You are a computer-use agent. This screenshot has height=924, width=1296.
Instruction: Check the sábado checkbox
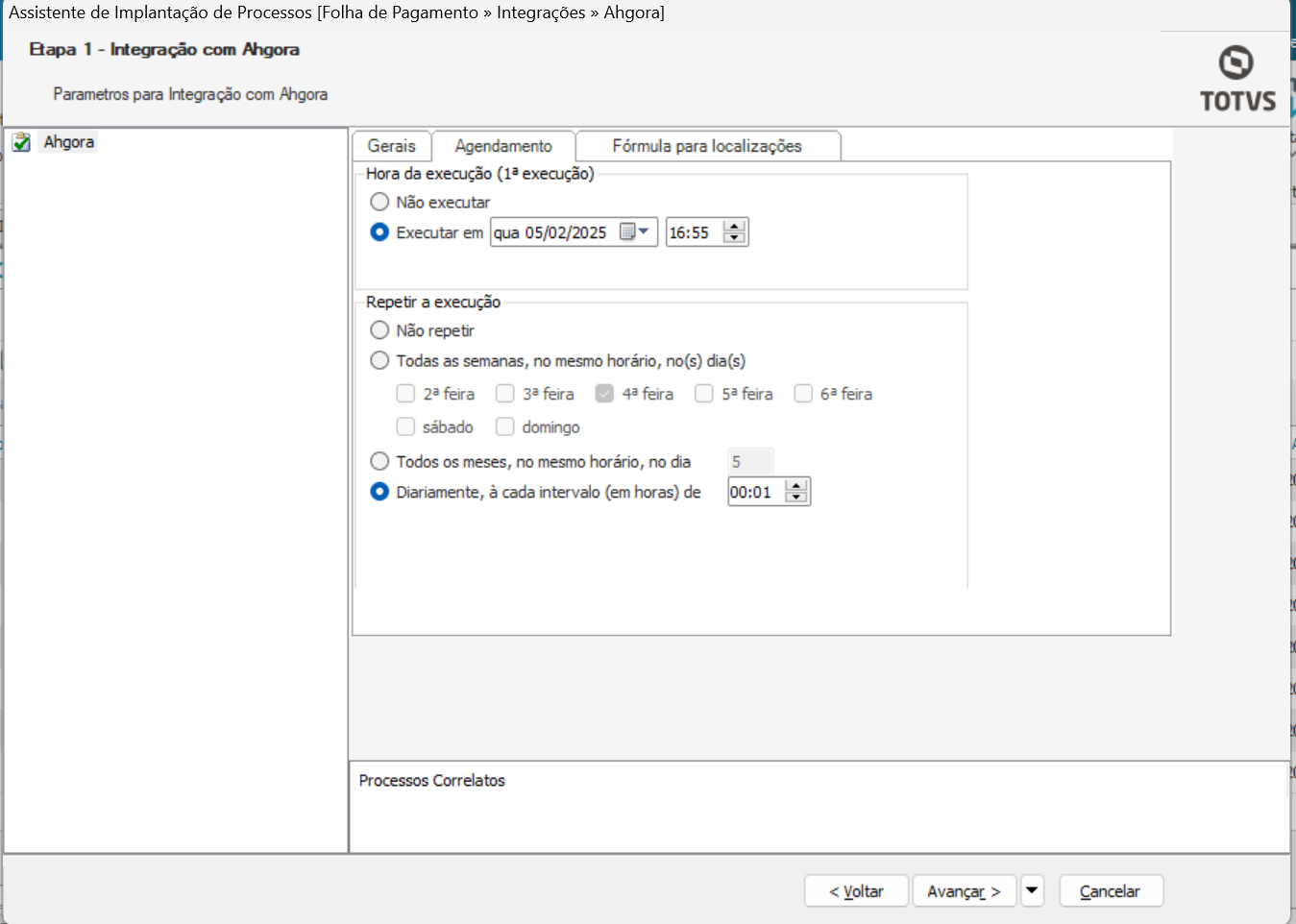405,426
